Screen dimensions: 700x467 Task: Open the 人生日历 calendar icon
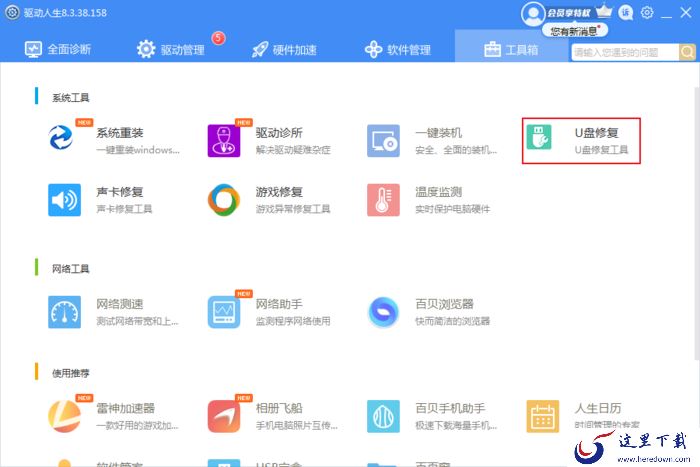pos(542,416)
